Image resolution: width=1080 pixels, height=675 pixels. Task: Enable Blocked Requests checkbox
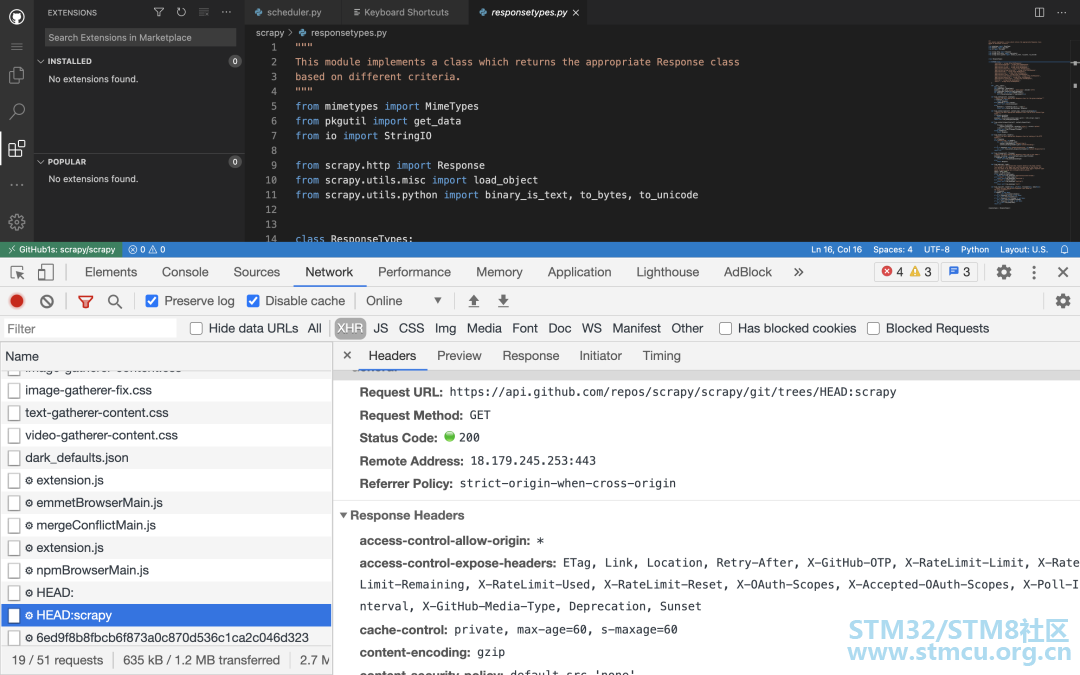pyautogui.click(x=873, y=329)
